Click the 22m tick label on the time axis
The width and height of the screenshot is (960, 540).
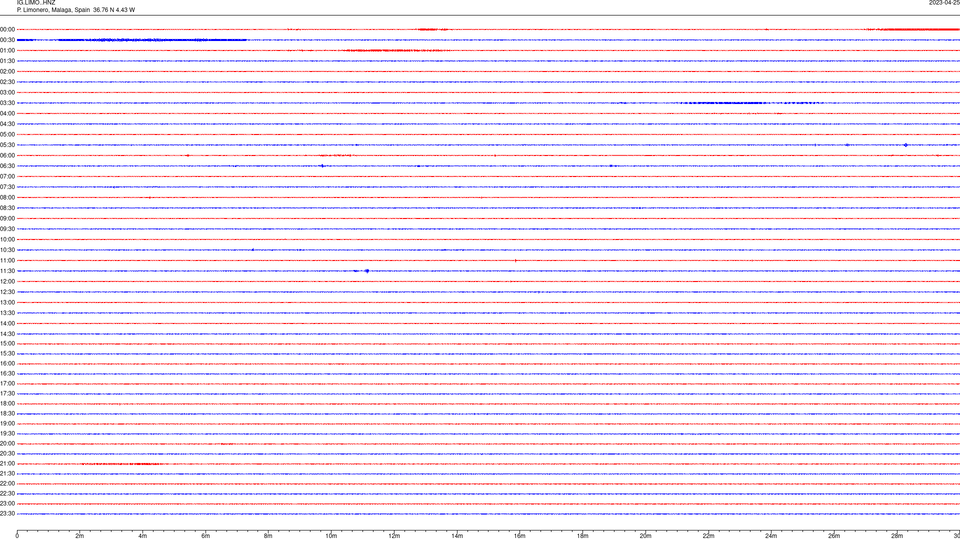(708, 536)
